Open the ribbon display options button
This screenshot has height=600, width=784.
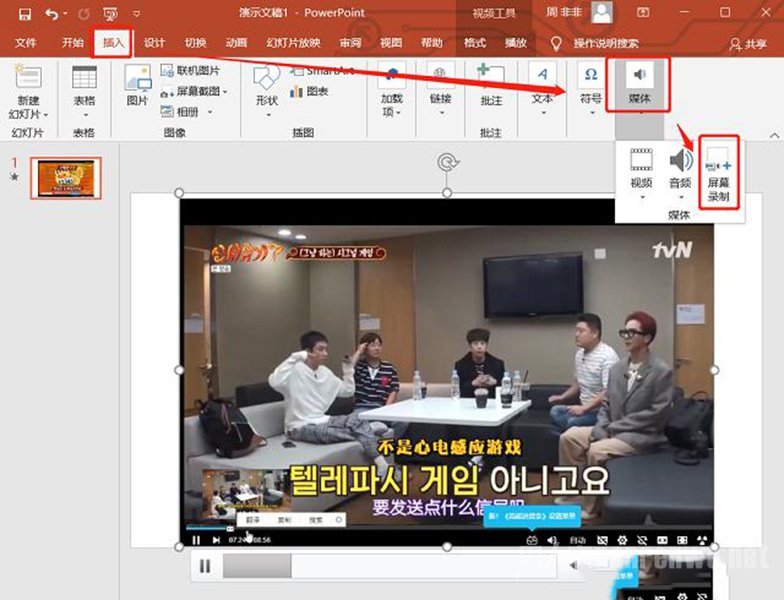[643, 12]
